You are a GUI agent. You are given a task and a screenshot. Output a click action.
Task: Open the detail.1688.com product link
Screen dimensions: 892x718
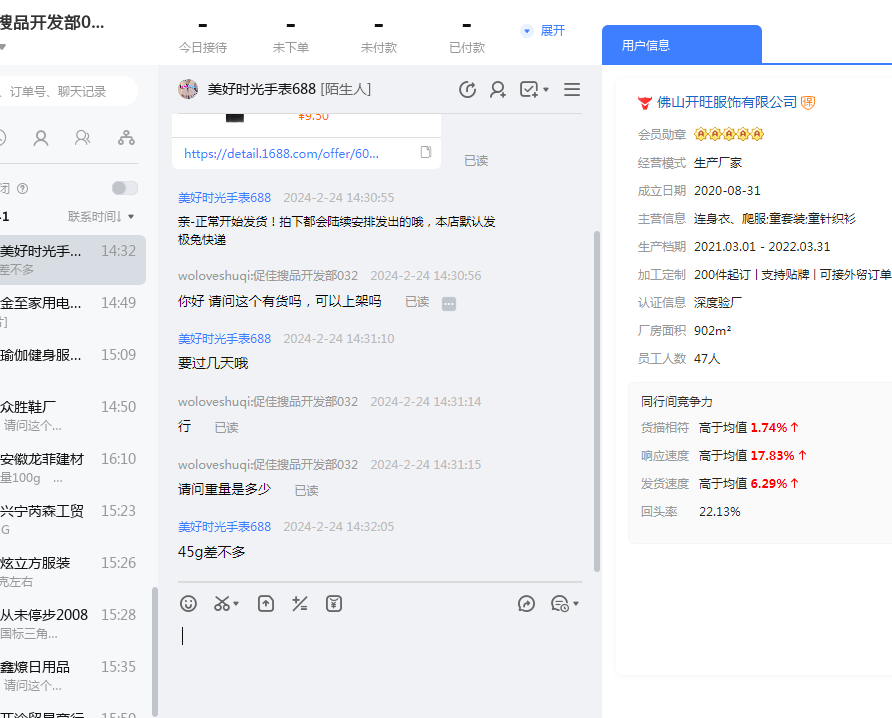(282, 154)
